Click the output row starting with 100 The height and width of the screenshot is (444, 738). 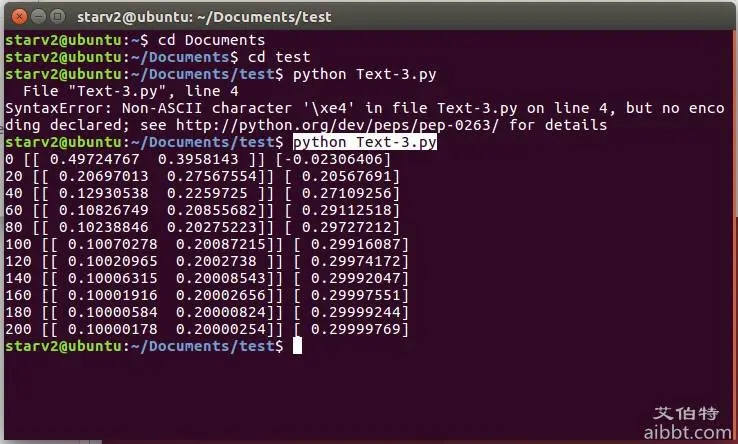[207, 244]
